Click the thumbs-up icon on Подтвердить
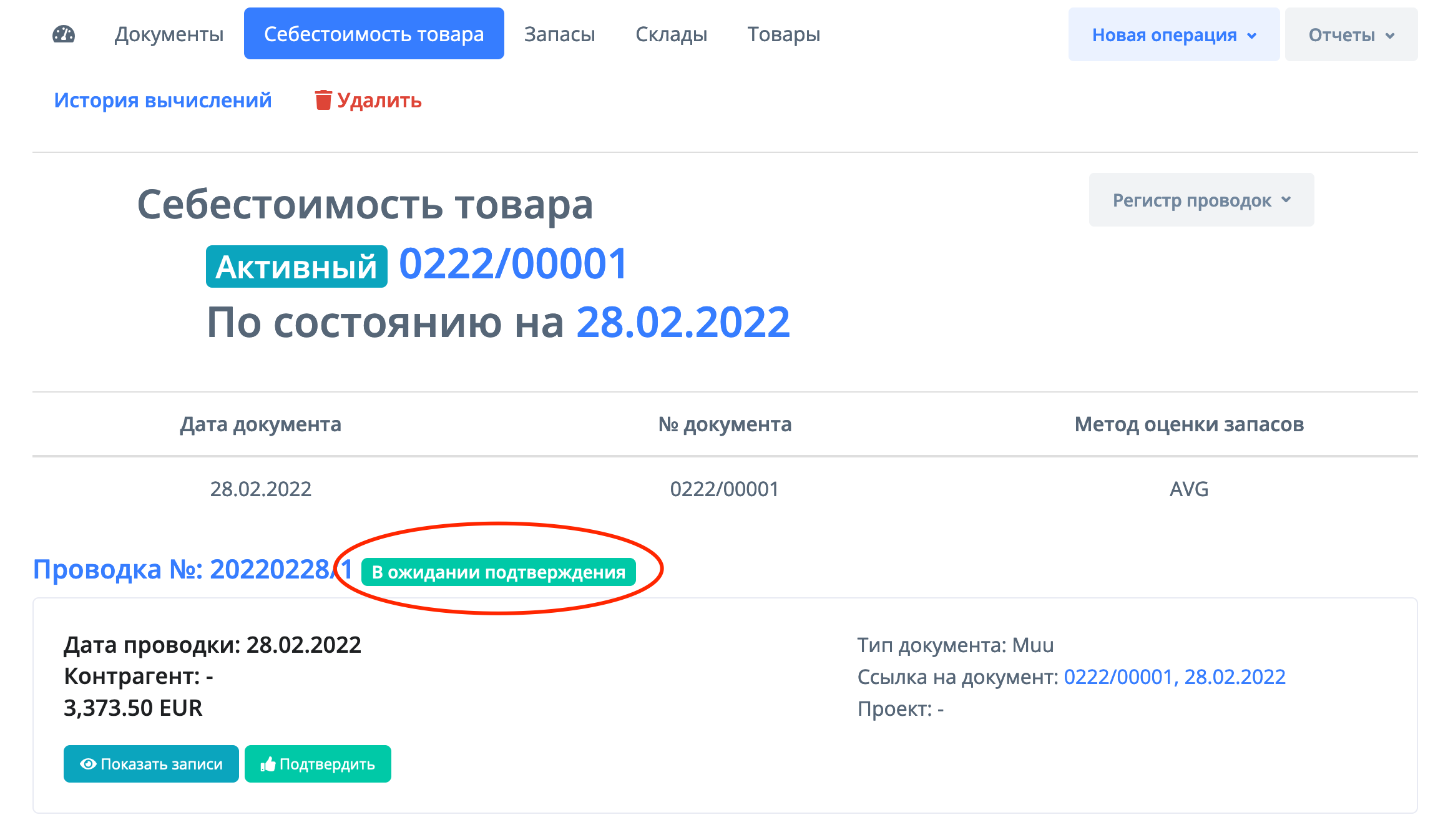The image size is (1453, 840). click(x=268, y=764)
